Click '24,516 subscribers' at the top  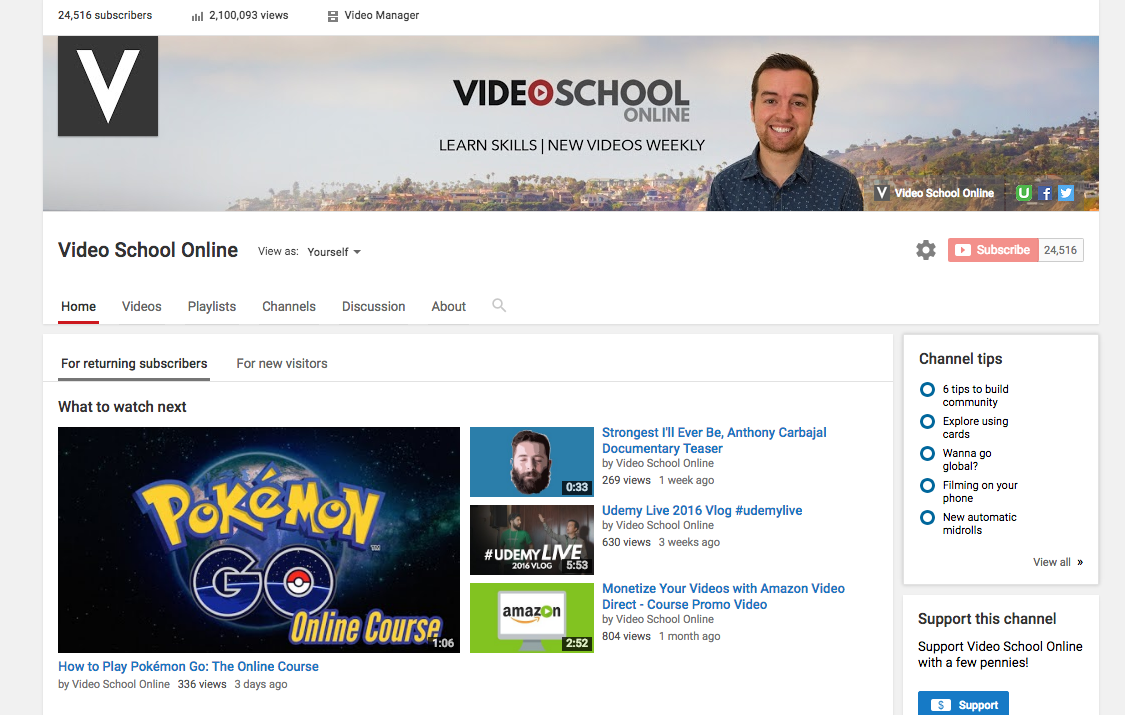click(105, 15)
